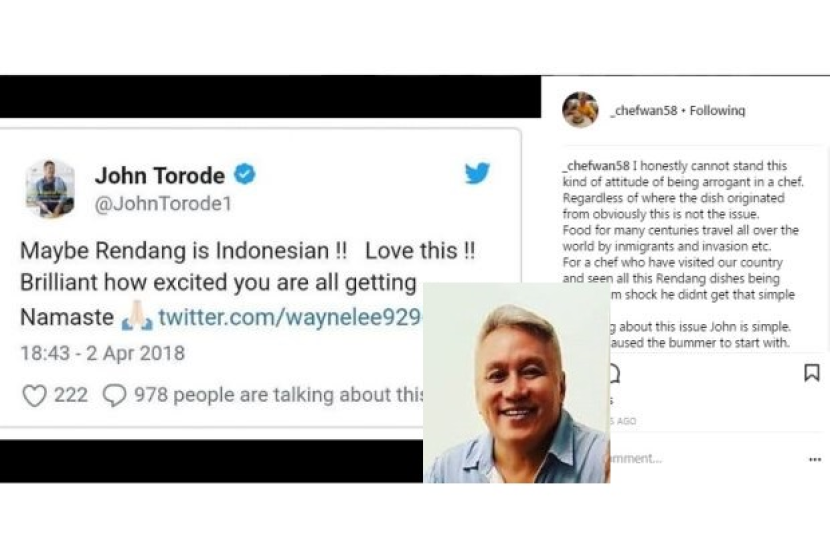
Task: Toggle the Following button
Action: click(x=717, y=111)
